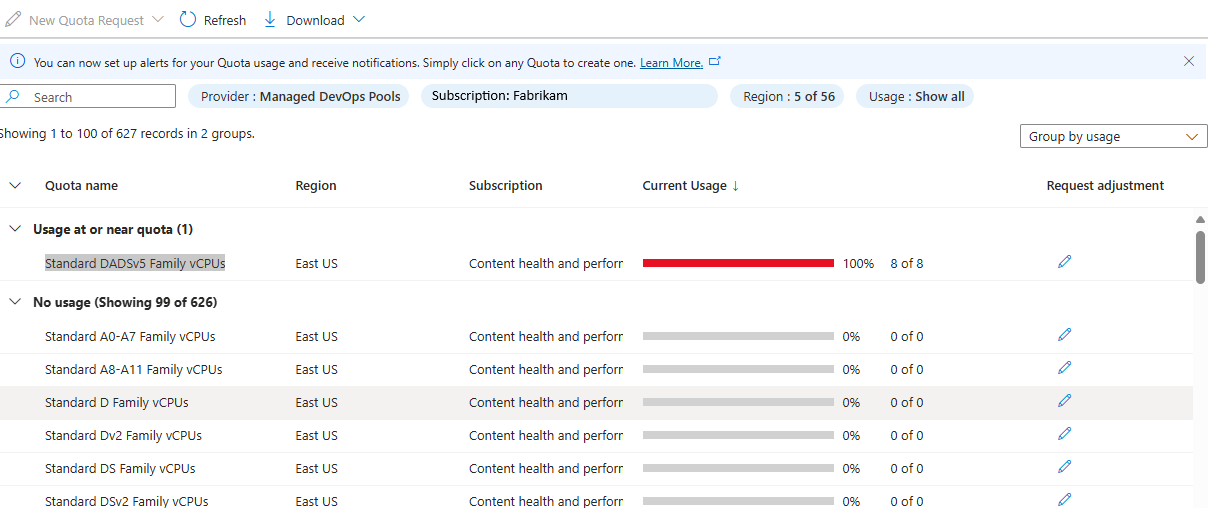Screen dimensions: 1212x508
Task: Click the scrollbar up arrow
Action: pyautogui.click(x=1200, y=220)
